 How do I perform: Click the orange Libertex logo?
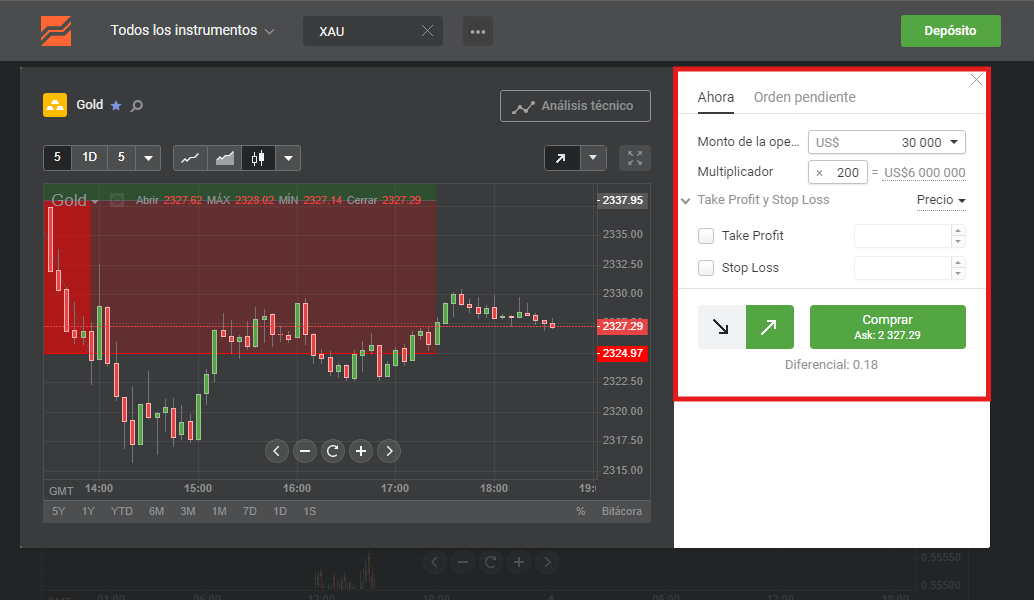click(x=56, y=31)
